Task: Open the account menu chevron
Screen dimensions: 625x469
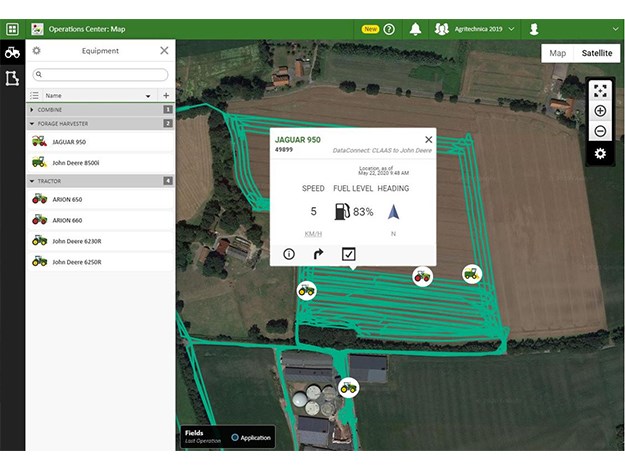Action: pos(615,29)
